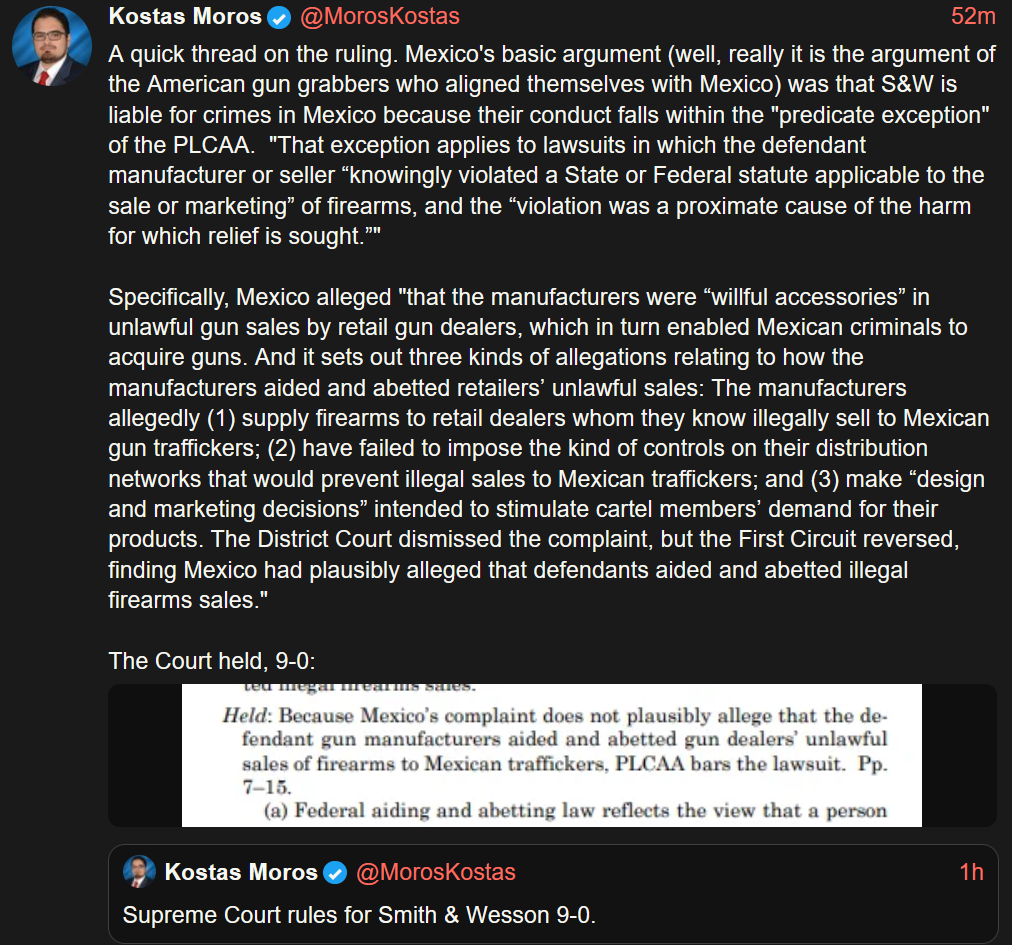
Task: Expand the embedded court ruling image
Action: click(552, 755)
